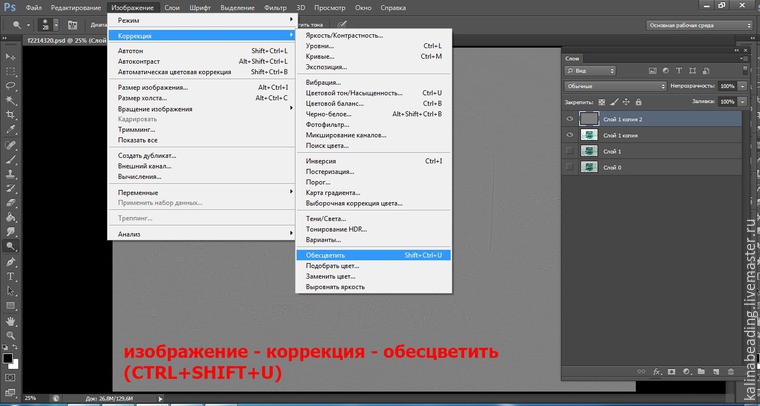Select the Brush tool

(11, 159)
